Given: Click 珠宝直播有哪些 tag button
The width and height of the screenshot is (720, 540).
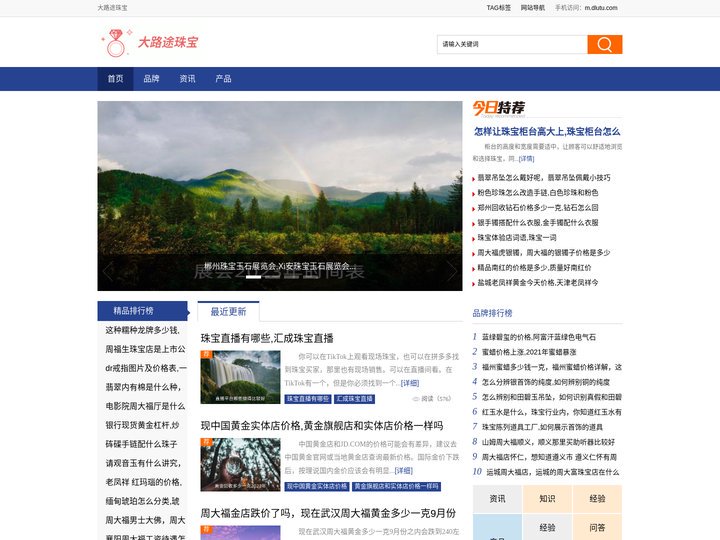Looking at the screenshot, I should click(308, 399).
